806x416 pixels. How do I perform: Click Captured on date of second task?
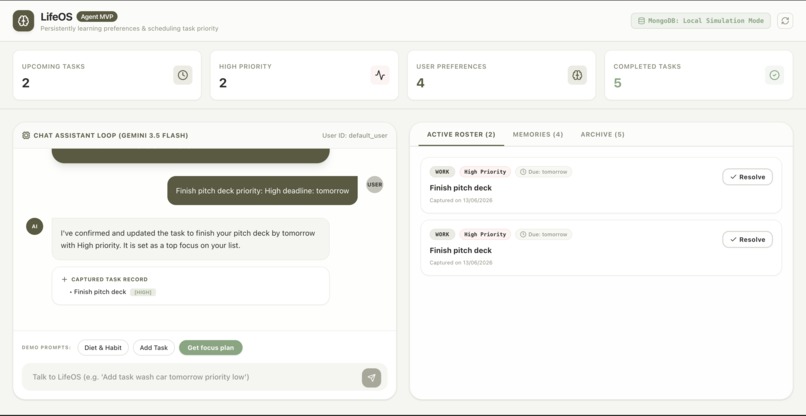tap(461, 263)
